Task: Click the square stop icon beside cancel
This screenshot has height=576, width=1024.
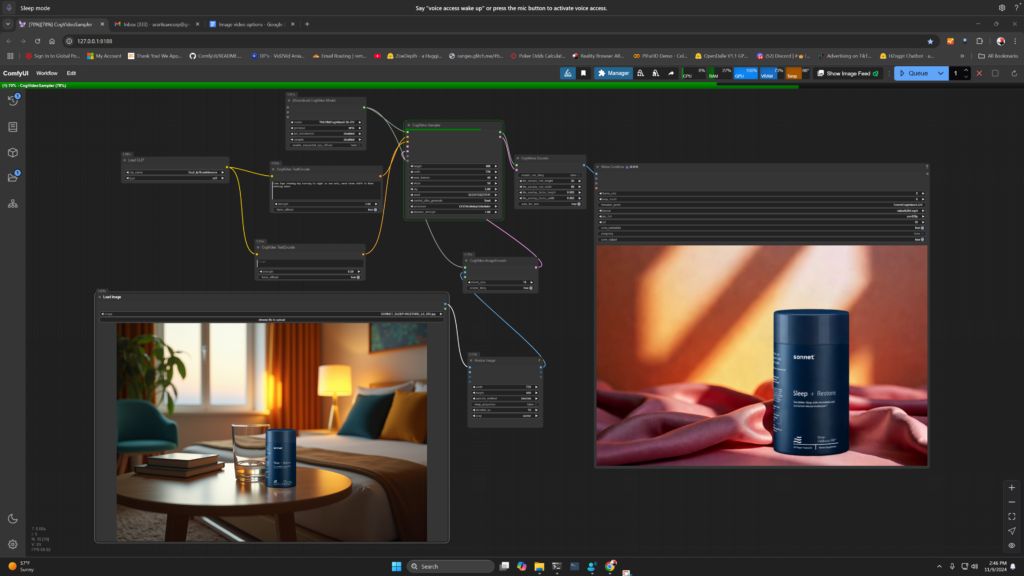Action: [x=995, y=73]
